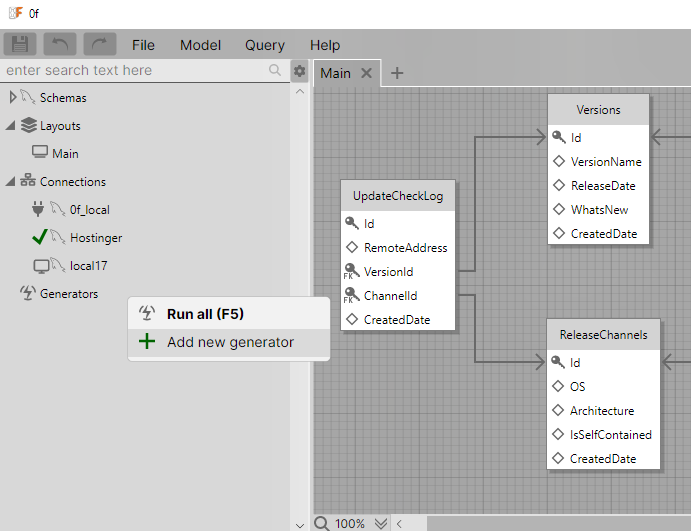The width and height of the screenshot is (691, 531).
Task: Select the Main layout in tree
Action: click(65, 154)
